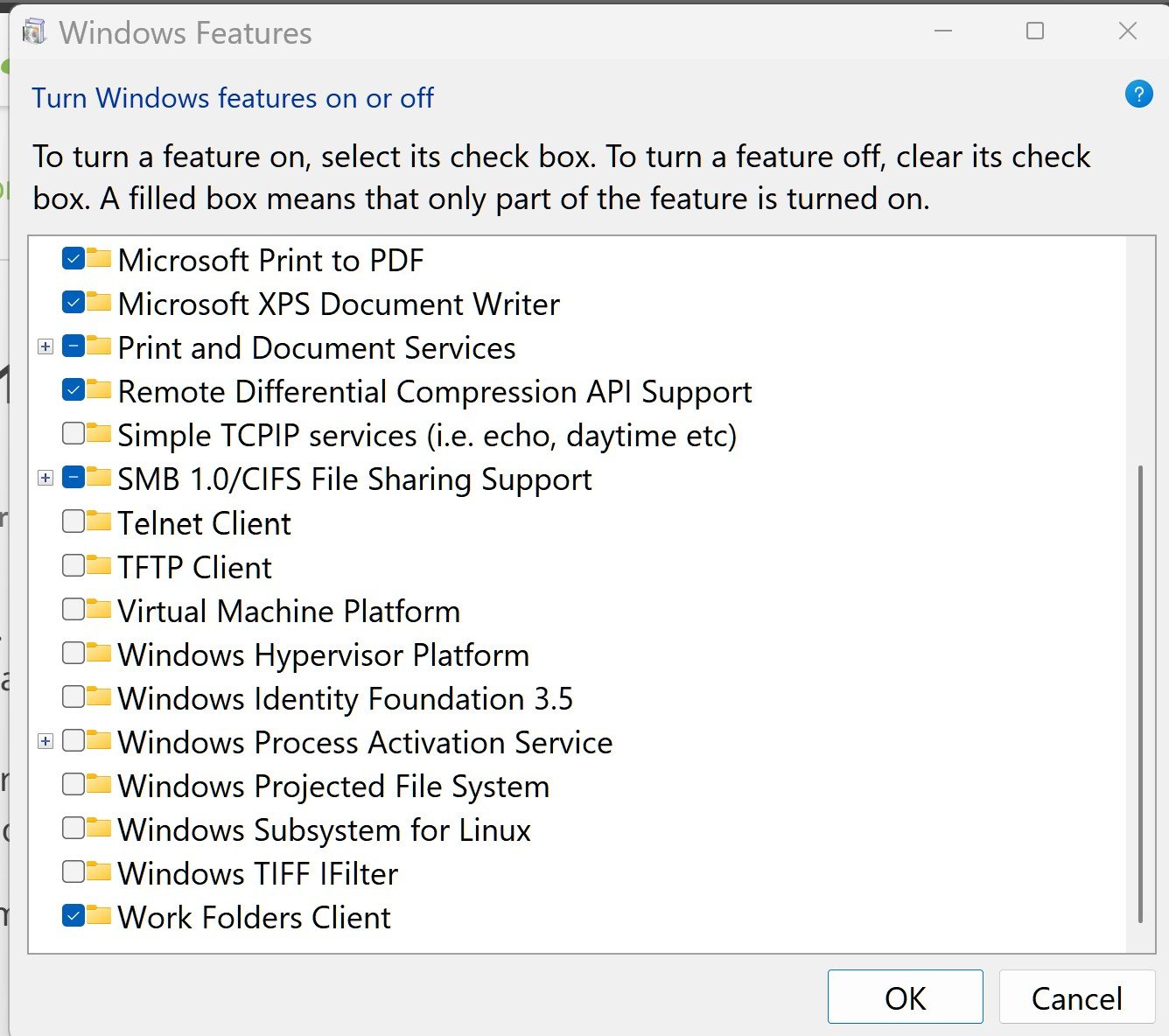This screenshot has width=1169, height=1036.
Task: Select the Windows TIFF IFilter label
Action: [x=258, y=873]
